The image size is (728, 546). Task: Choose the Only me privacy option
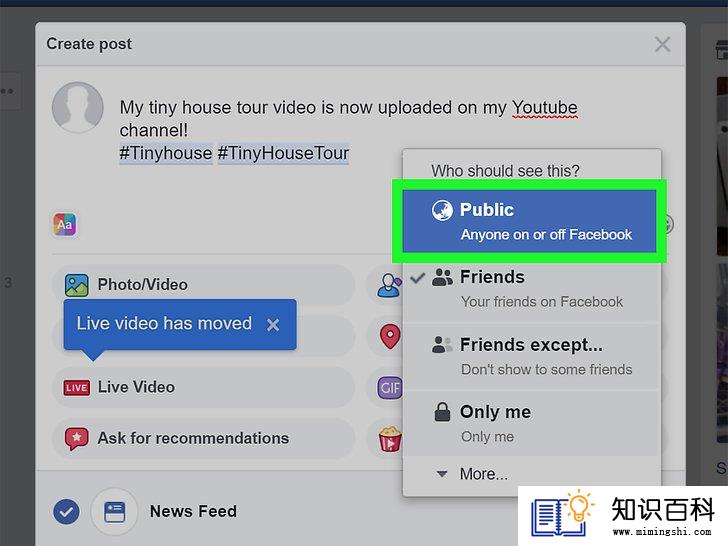point(532,423)
